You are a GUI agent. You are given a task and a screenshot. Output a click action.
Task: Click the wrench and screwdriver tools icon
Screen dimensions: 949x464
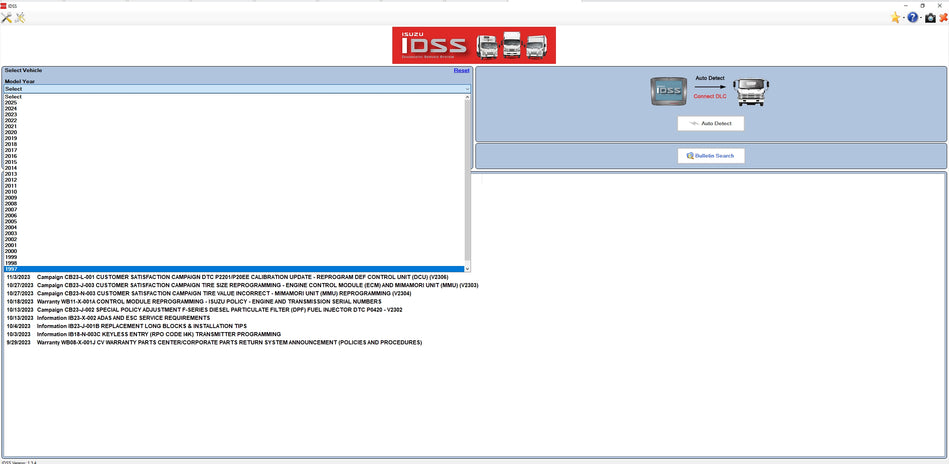8,18
